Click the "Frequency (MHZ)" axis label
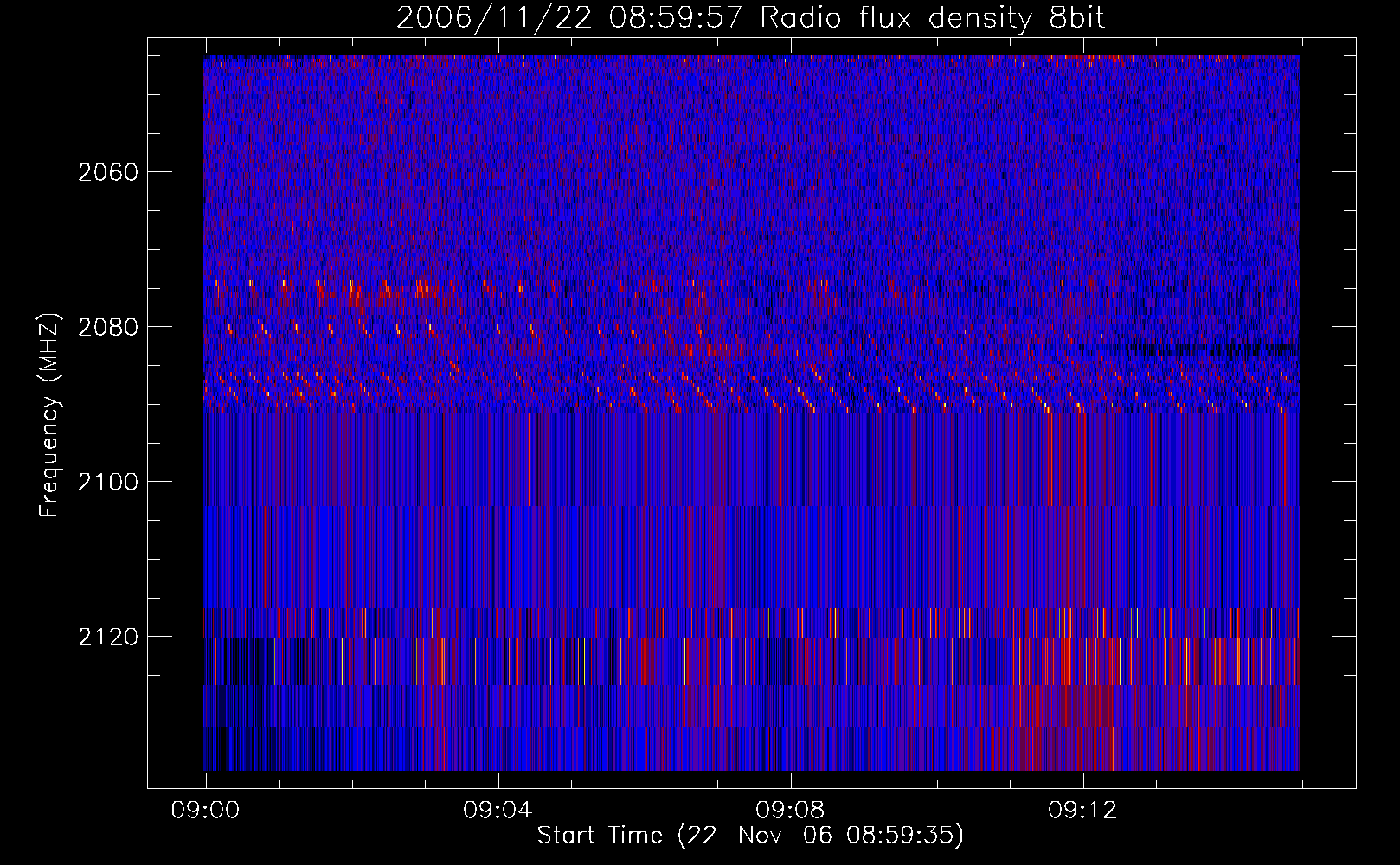Image resolution: width=1400 pixels, height=865 pixels. 49,414
